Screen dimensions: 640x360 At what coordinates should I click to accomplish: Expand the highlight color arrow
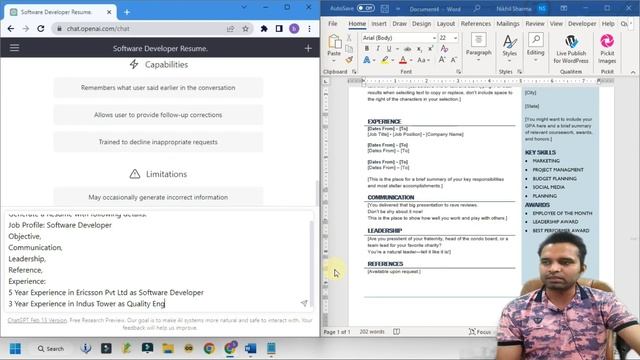pos(392,60)
